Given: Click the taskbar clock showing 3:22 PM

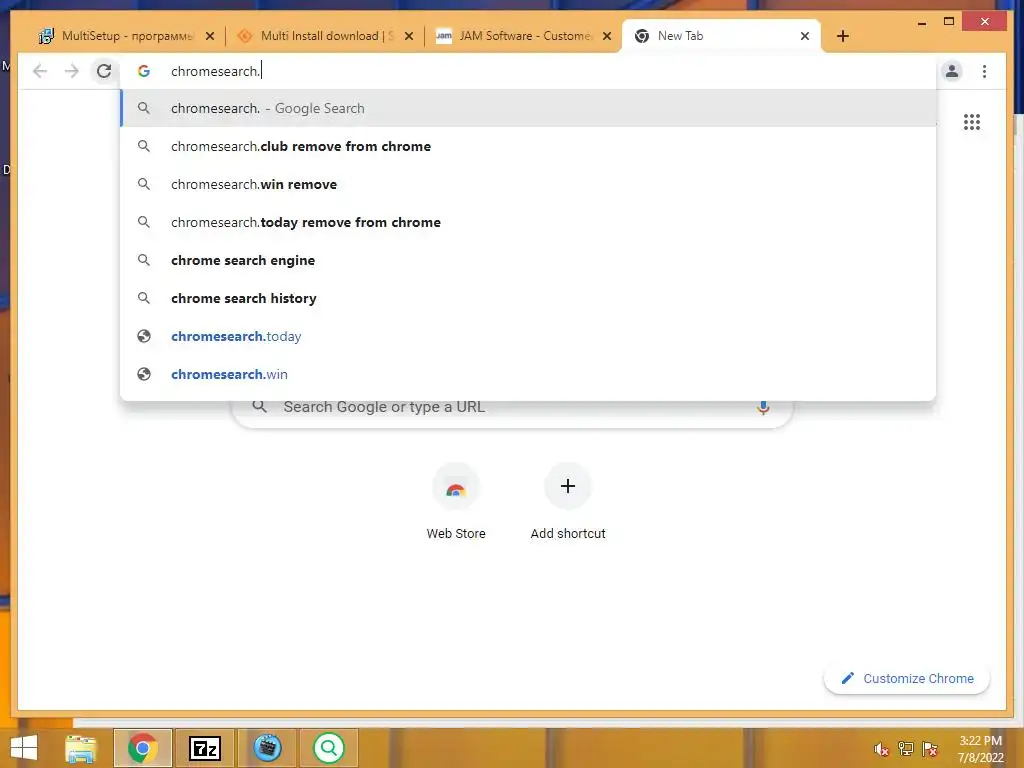Looking at the screenshot, I should tap(980, 749).
